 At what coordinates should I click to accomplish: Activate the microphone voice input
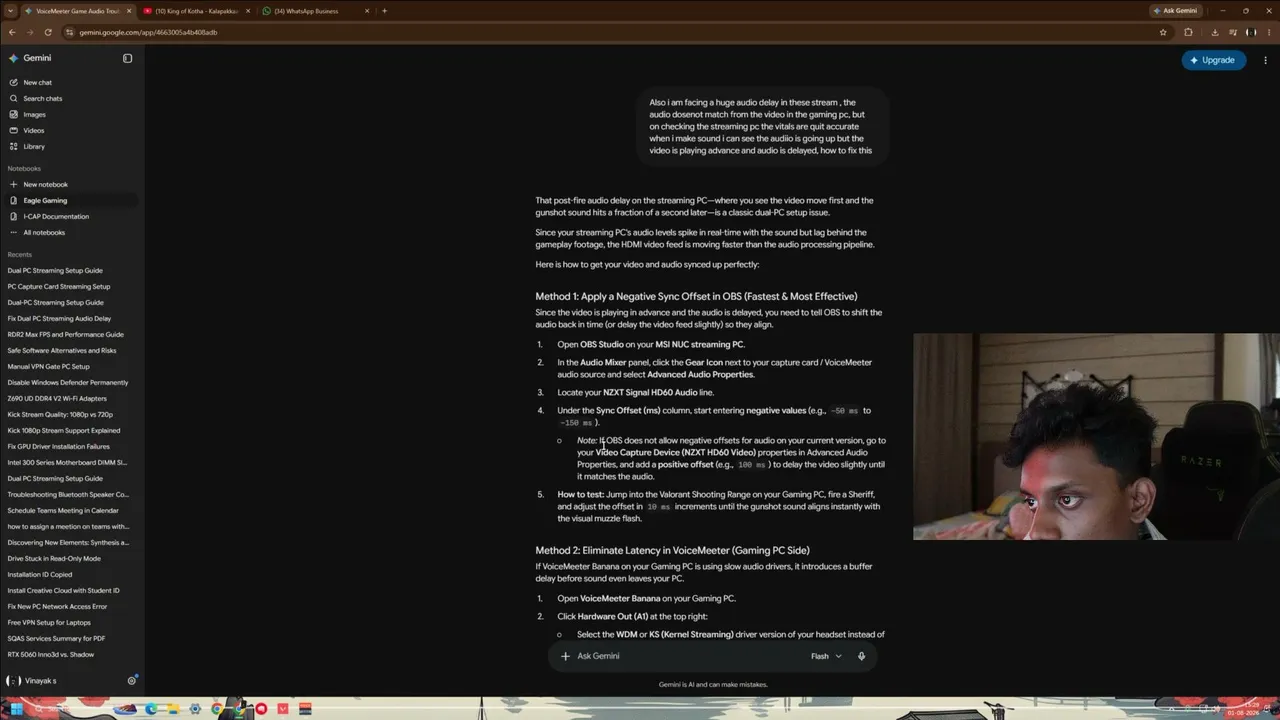pos(861,656)
